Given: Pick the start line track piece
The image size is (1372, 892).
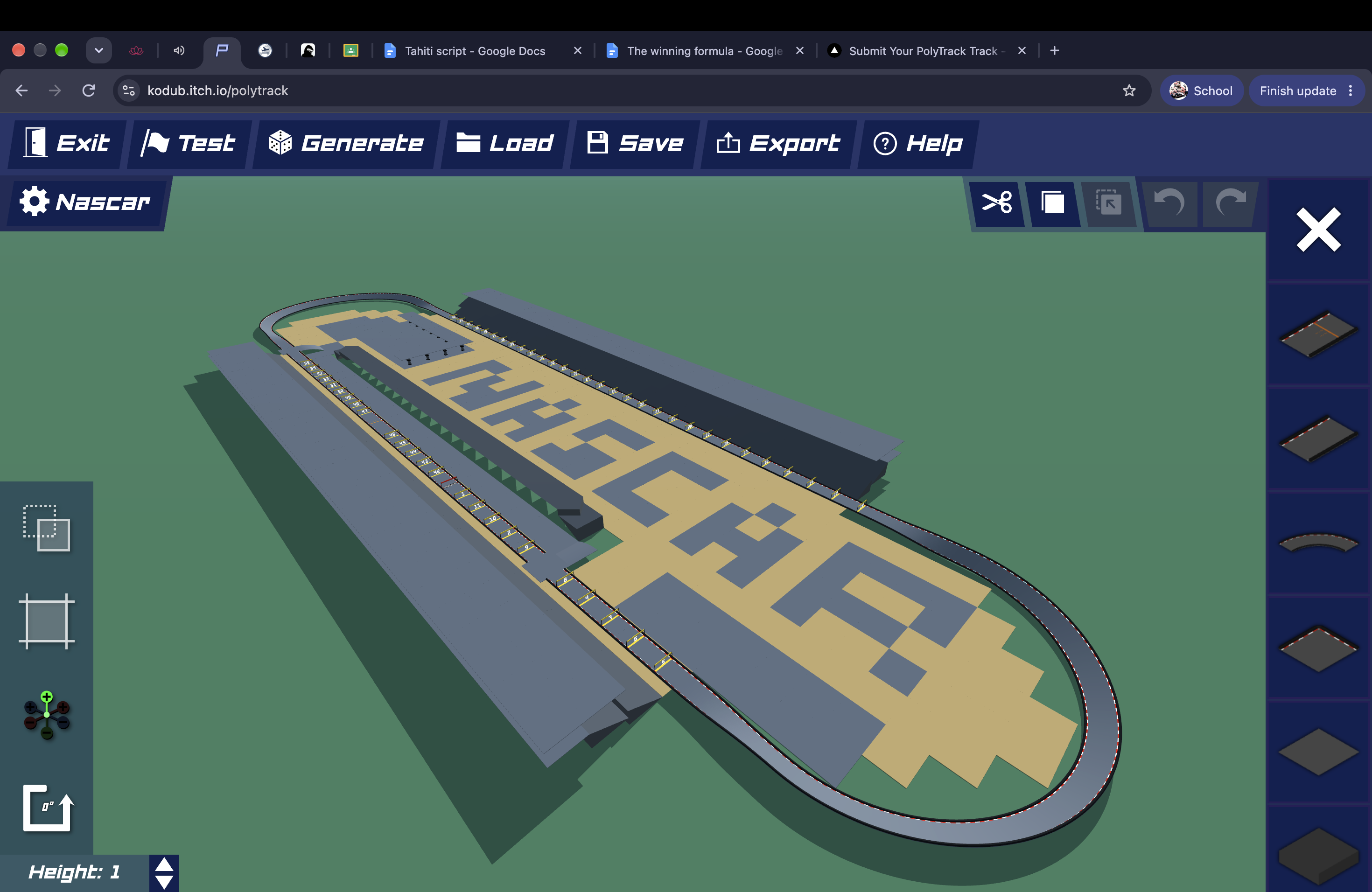Looking at the screenshot, I should [x=1318, y=334].
